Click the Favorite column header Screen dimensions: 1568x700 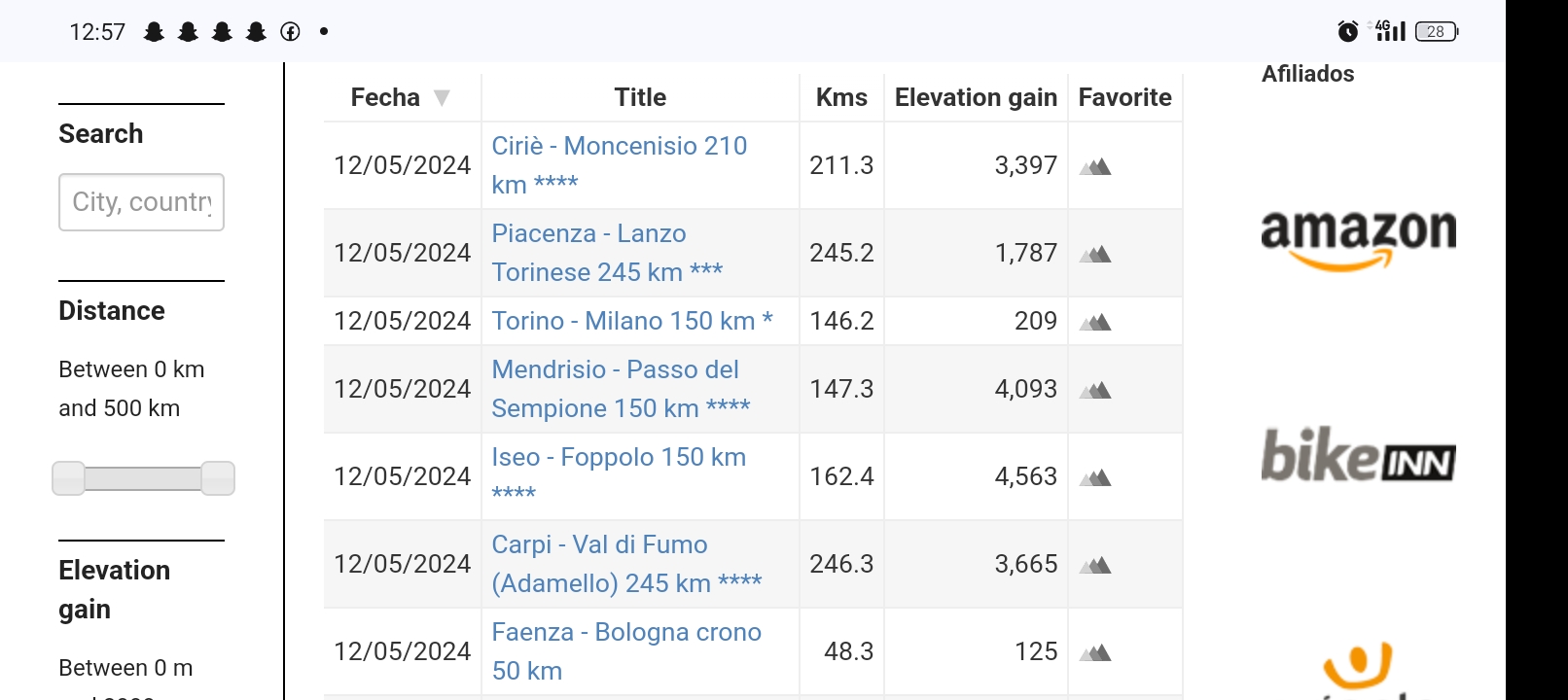pyautogui.click(x=1124, y=97)
